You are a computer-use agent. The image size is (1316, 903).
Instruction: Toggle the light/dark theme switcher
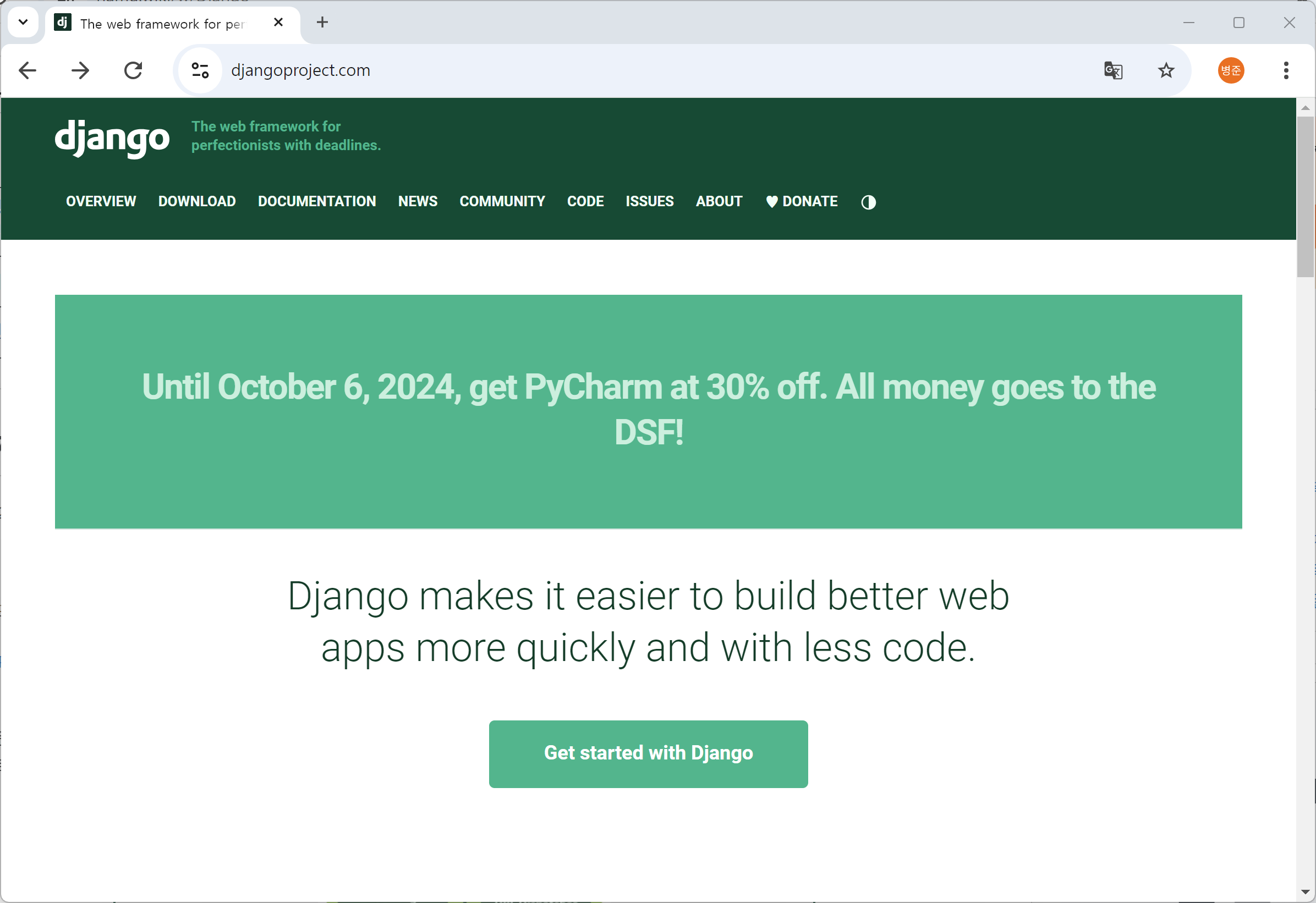tap(868, 202)
